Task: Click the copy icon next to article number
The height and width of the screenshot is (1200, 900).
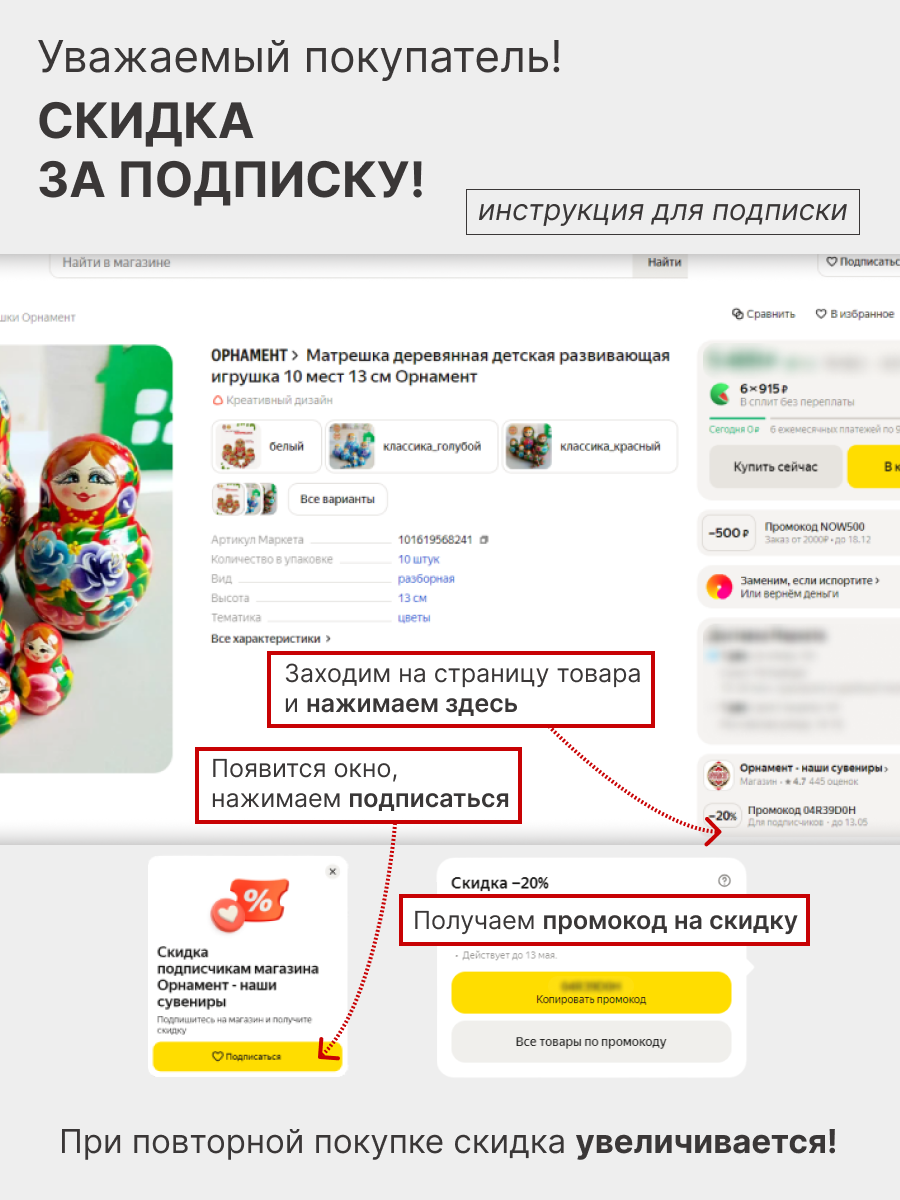Action: [x=484, y=540]
